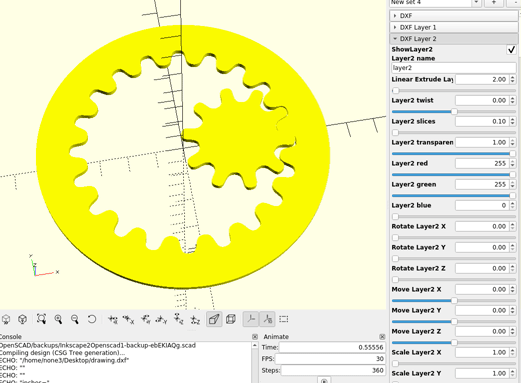Viewport: 521px width, 383px height.
Task: Click the Layer2 twist slider handle
Action: point(454,112)
